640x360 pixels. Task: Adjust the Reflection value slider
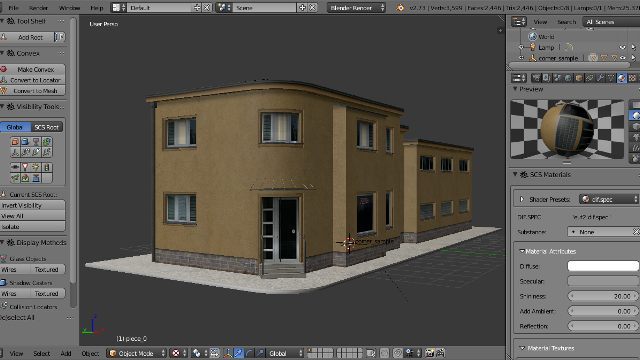coord(603,326)
